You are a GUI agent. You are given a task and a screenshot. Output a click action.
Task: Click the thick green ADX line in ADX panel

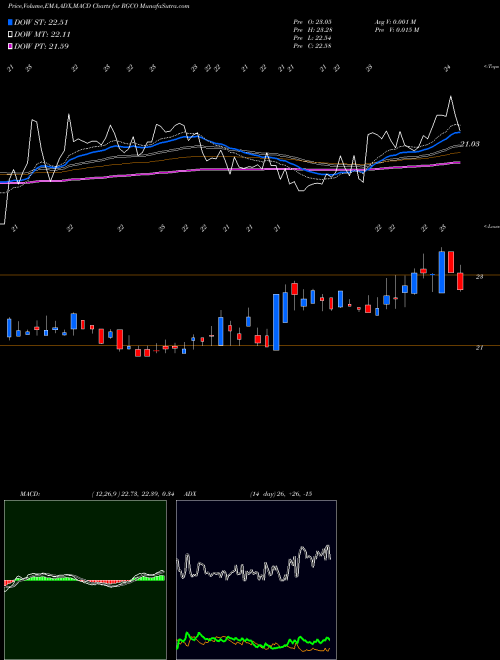tap(253, 643)
